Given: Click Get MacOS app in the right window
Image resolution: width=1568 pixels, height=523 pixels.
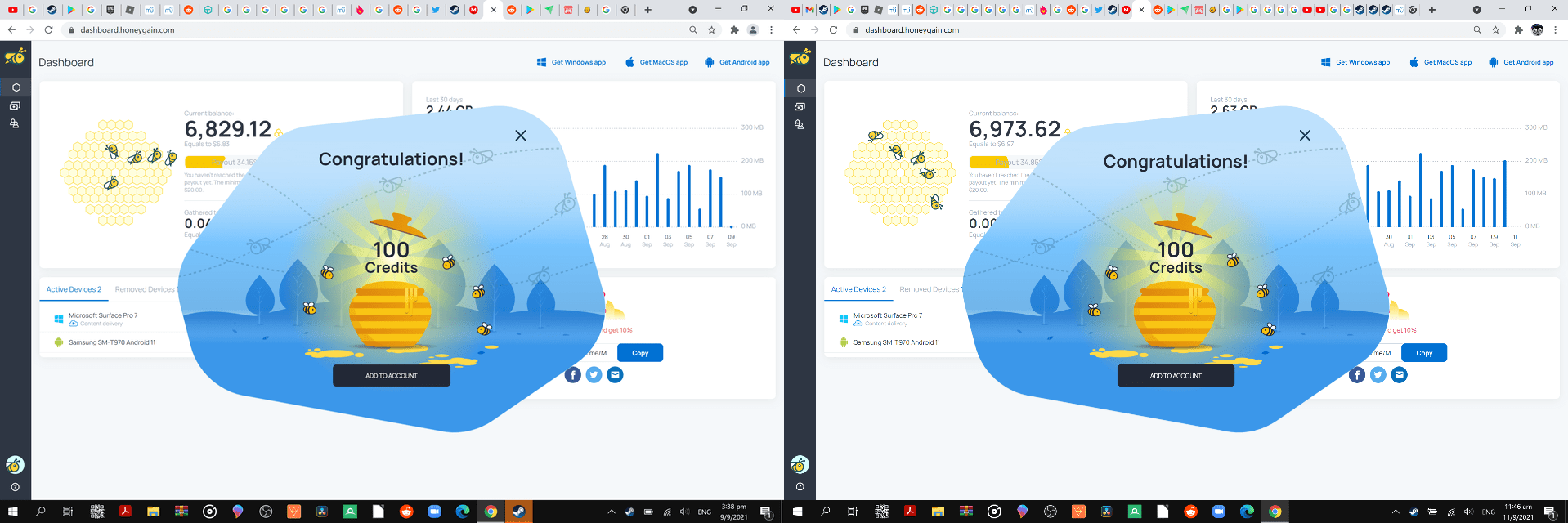Looking at the screenshot, I should coord(1440,62).
